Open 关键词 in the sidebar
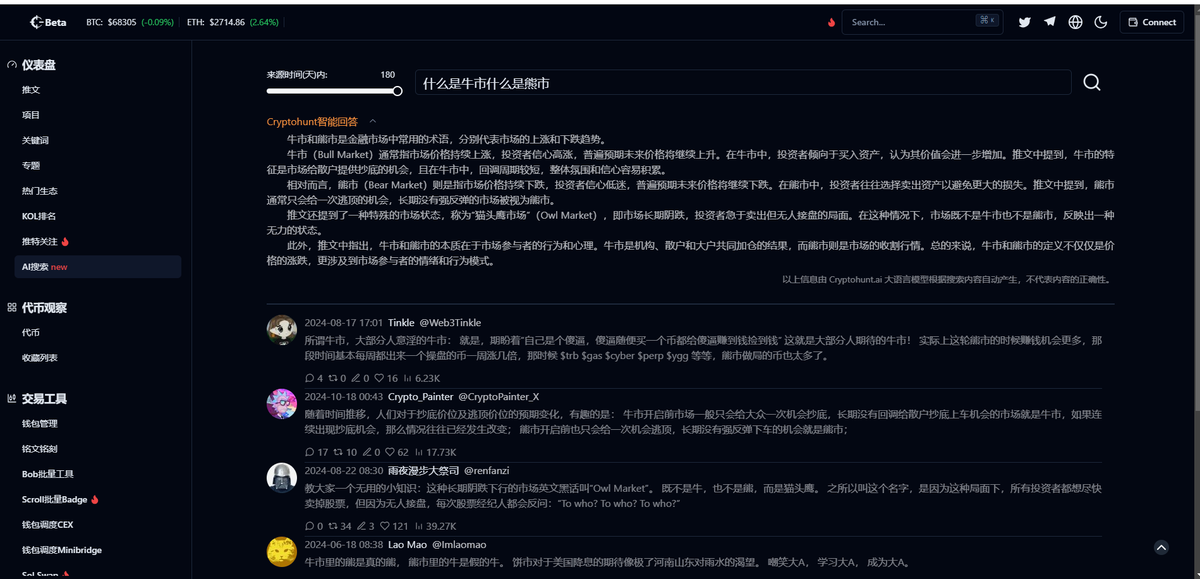 pos(35,140)
